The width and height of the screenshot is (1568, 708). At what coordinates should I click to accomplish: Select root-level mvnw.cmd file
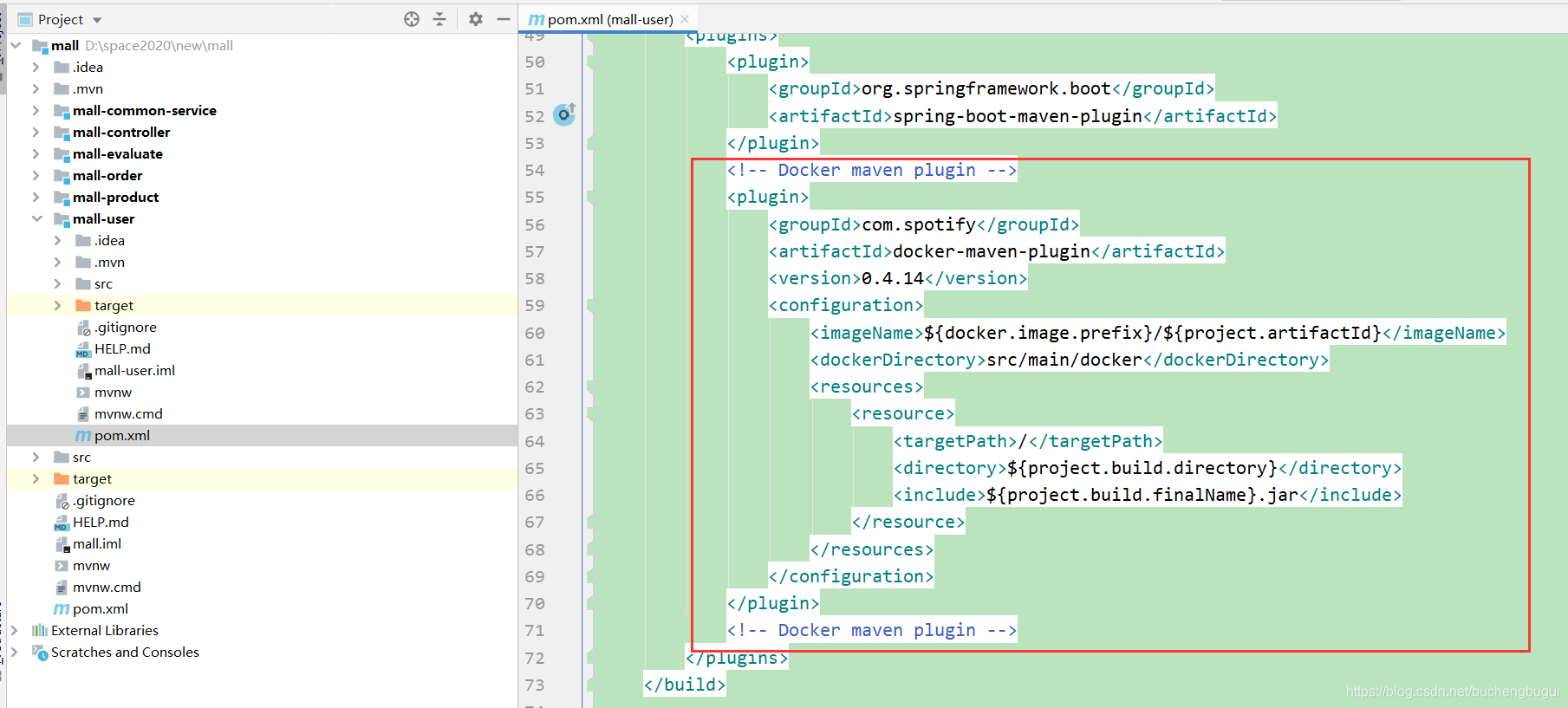107,587
